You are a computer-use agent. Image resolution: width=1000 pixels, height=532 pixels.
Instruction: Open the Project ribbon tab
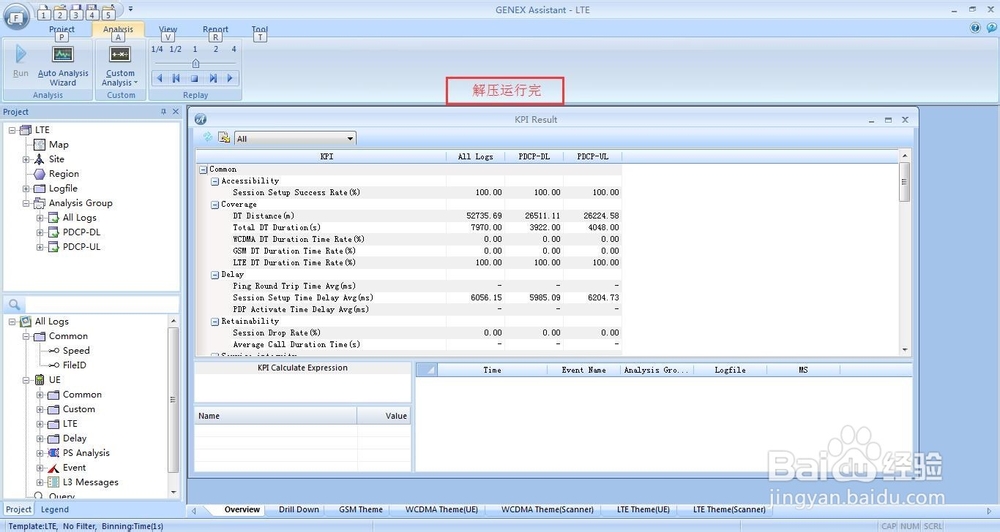point(62,29)
